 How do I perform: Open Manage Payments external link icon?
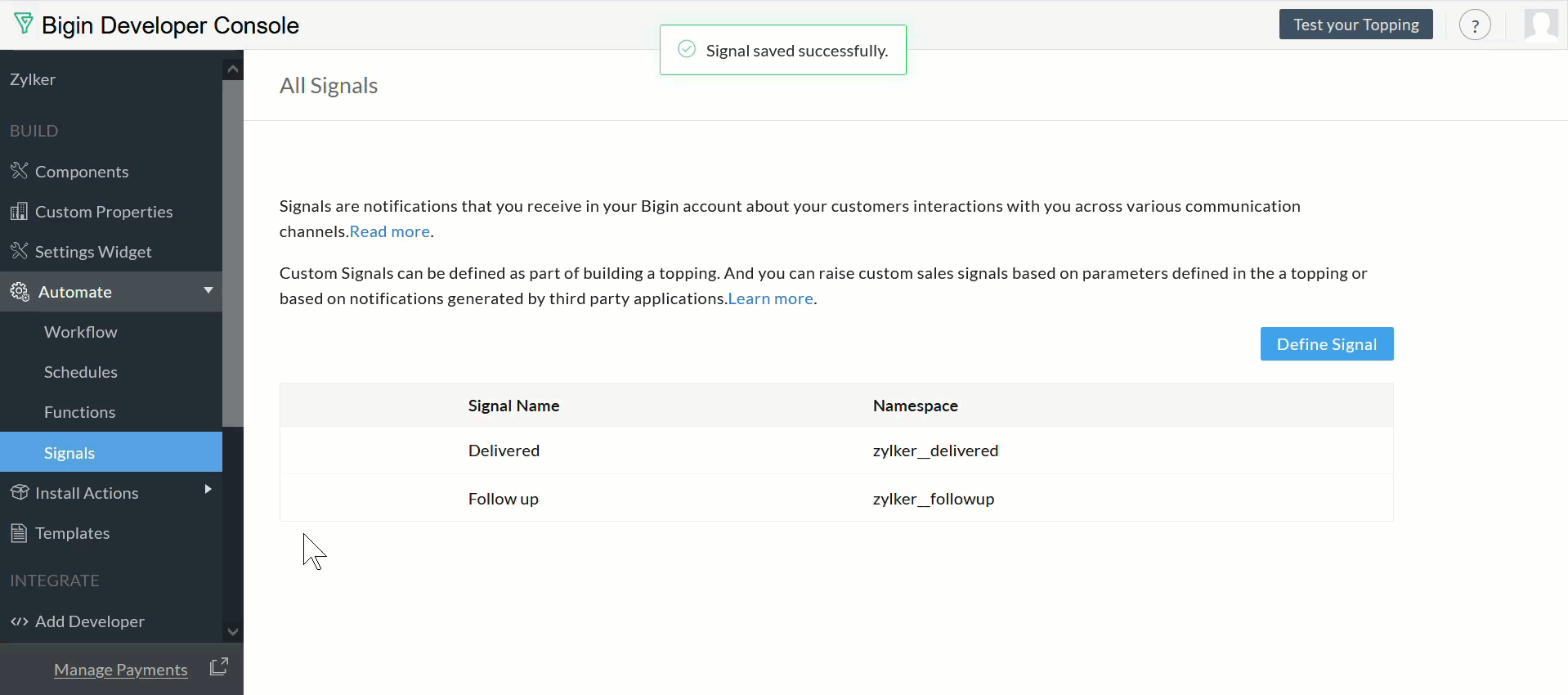coord(219,667)
